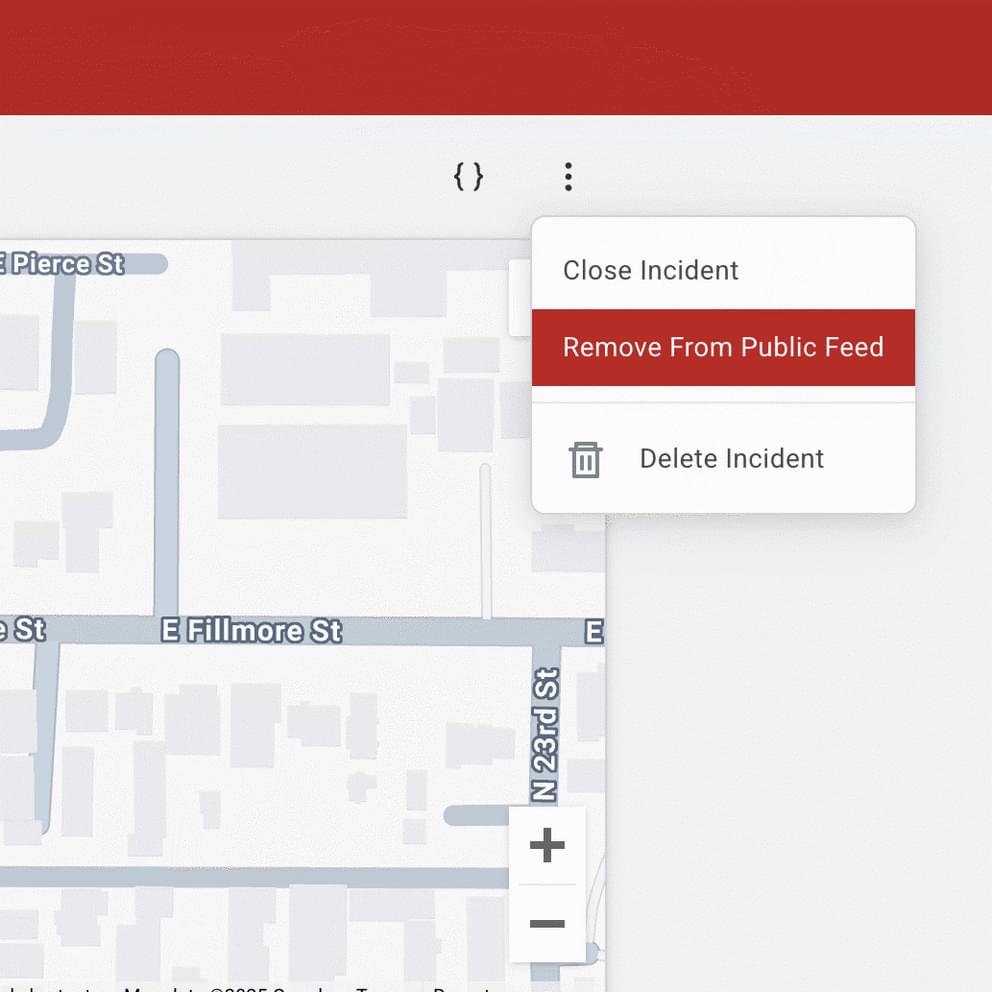
Task: Select the Close Incident menu option
Action: click(650, 270)
